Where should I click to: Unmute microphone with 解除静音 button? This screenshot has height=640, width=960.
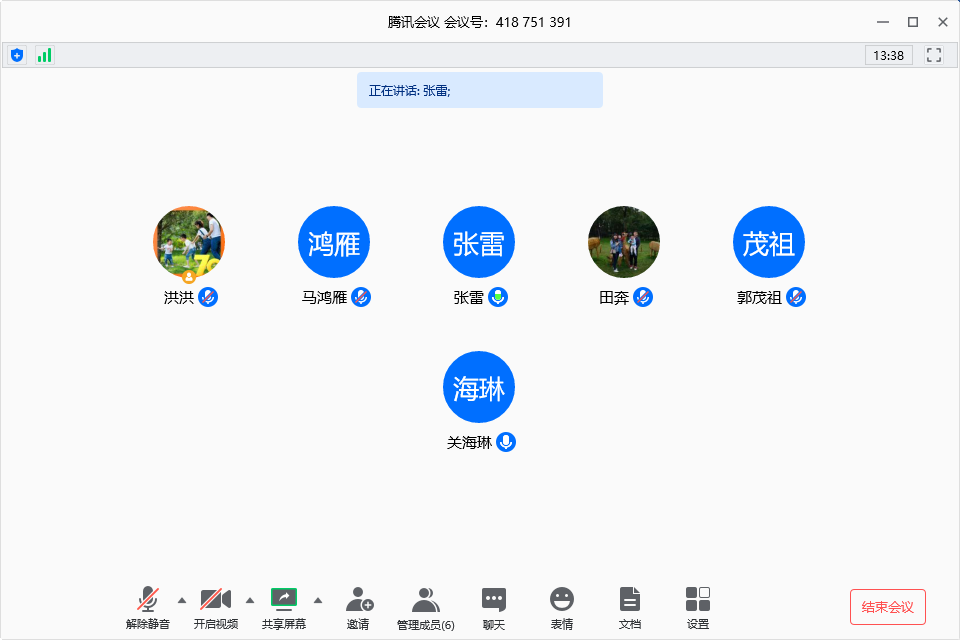click(148, 607)
